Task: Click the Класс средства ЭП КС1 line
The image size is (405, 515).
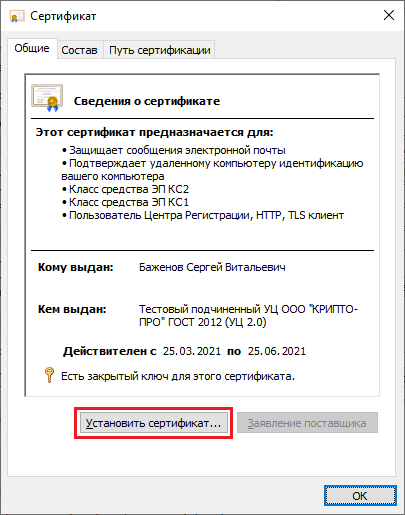Action: [x=126, y=202]
